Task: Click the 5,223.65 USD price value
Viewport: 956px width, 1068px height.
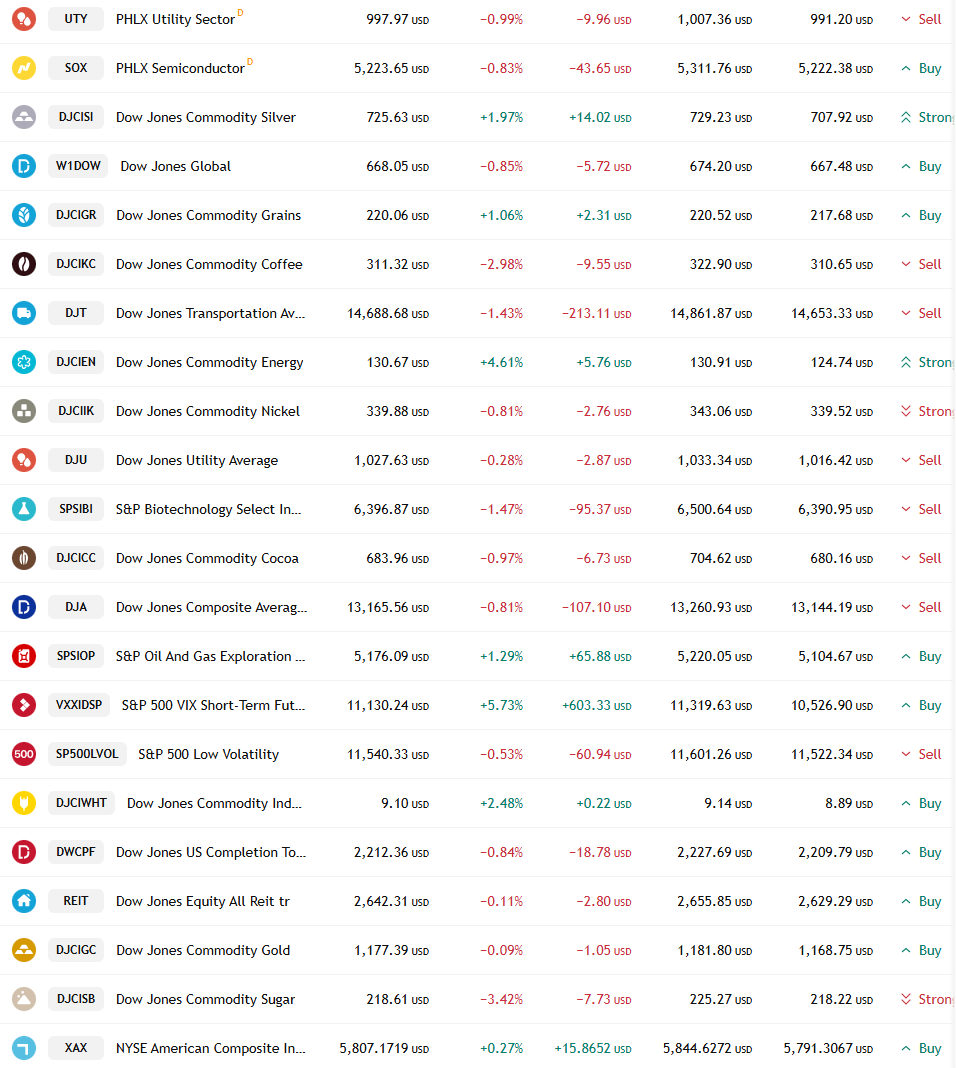Action: (x=392, y=69)
